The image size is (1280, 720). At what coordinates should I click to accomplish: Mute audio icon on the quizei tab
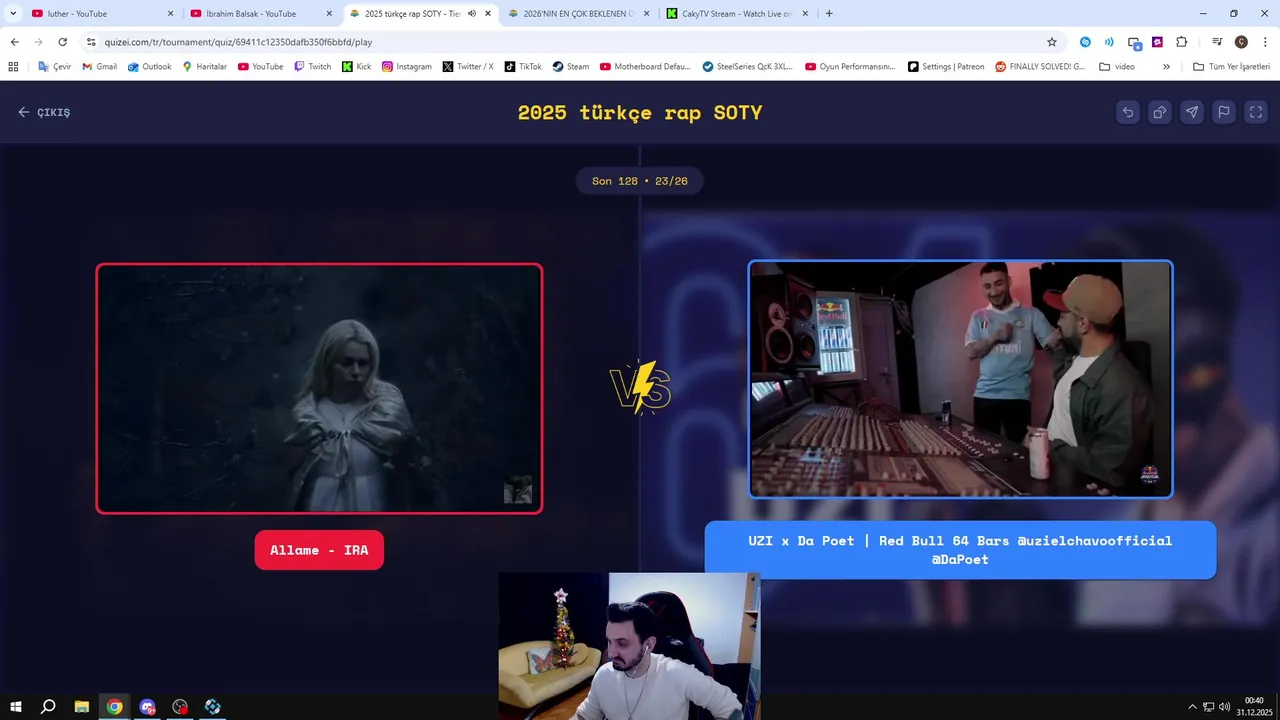coord(471,14)
